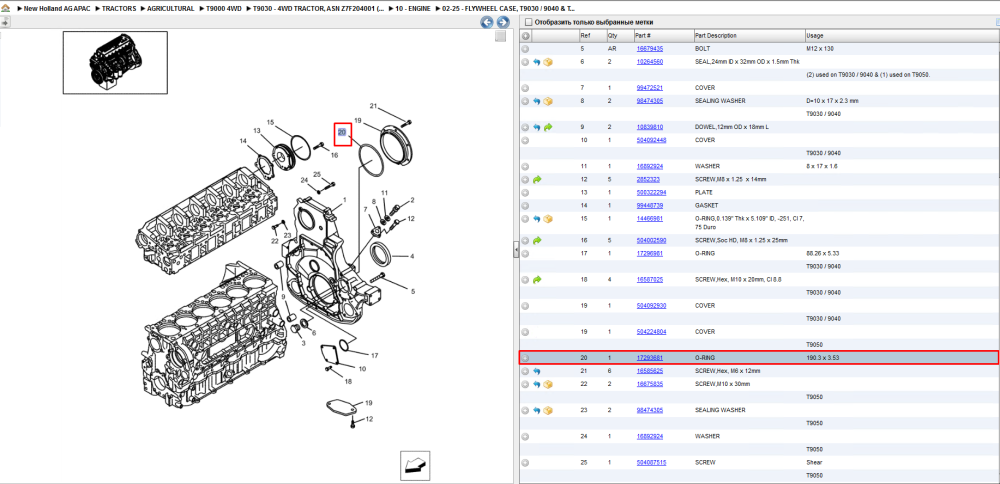Click the 'M12 x 130' usage cell

point(820,48)
